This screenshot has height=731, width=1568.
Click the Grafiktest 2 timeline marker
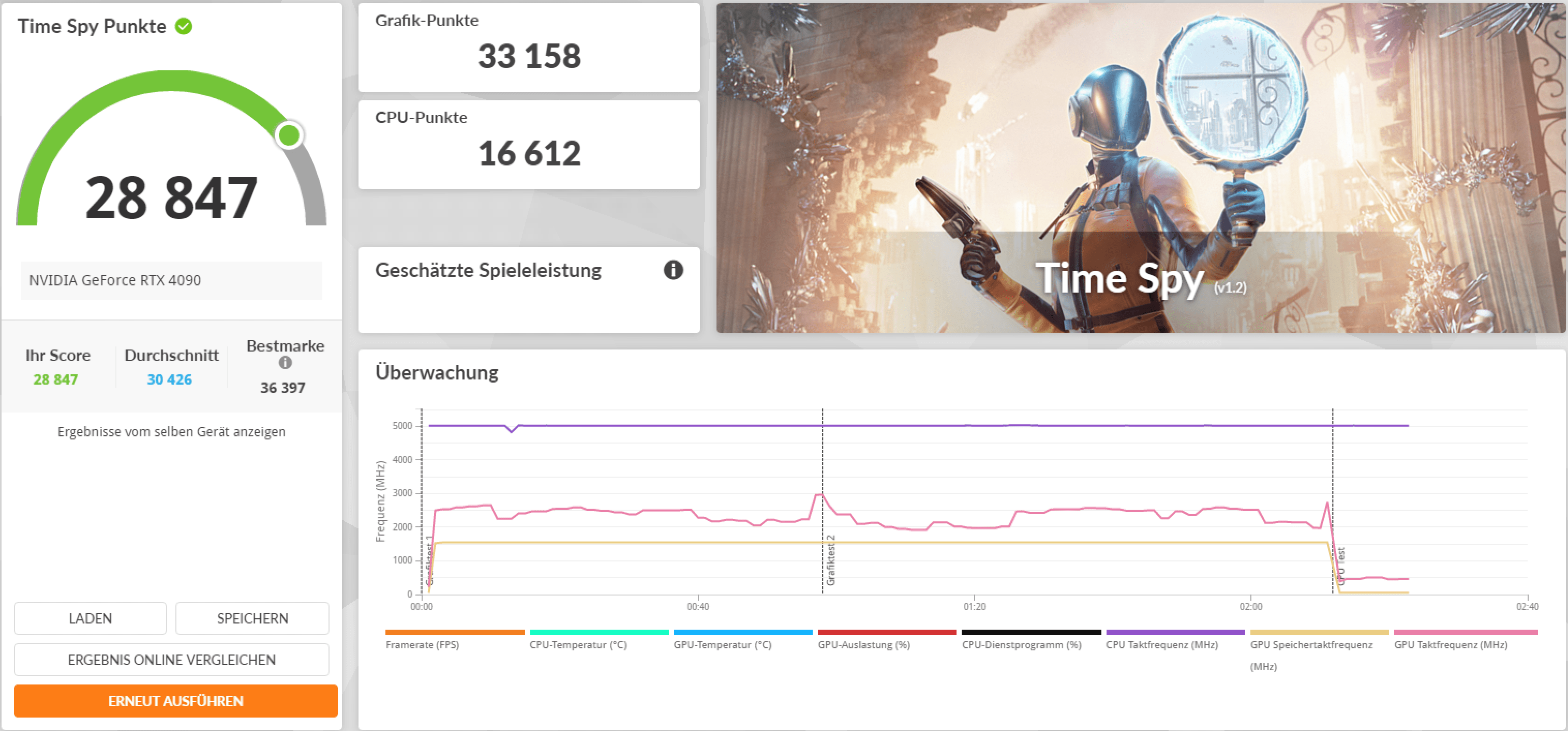(830, 560)
